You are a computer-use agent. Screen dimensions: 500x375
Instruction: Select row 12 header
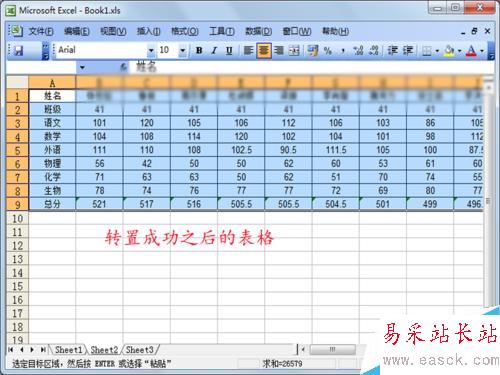point(17,246)
